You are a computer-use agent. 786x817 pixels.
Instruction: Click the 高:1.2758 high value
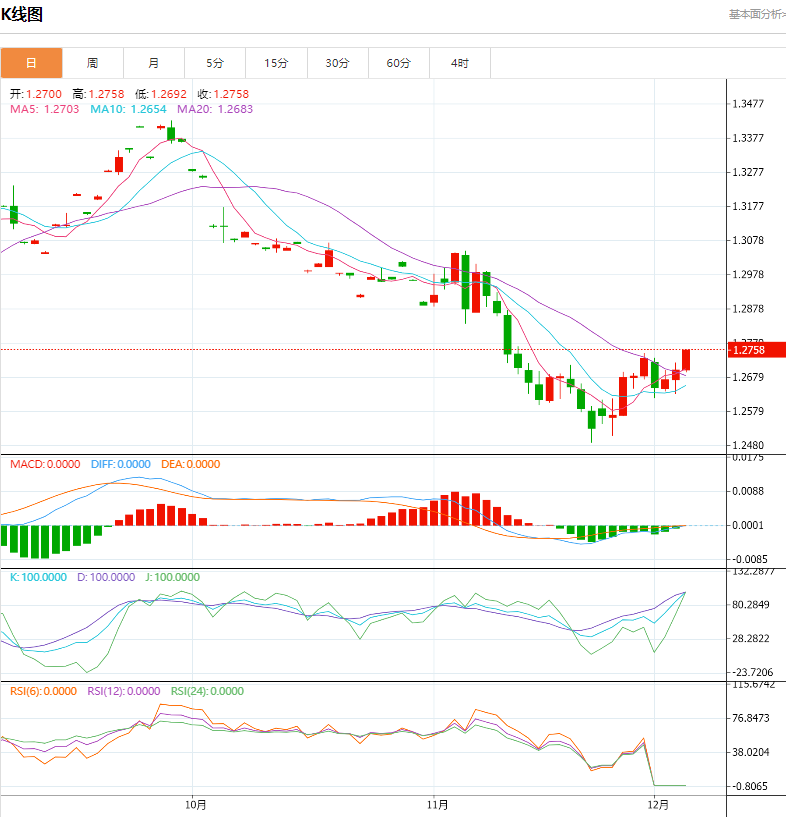(x=98, y=94)
